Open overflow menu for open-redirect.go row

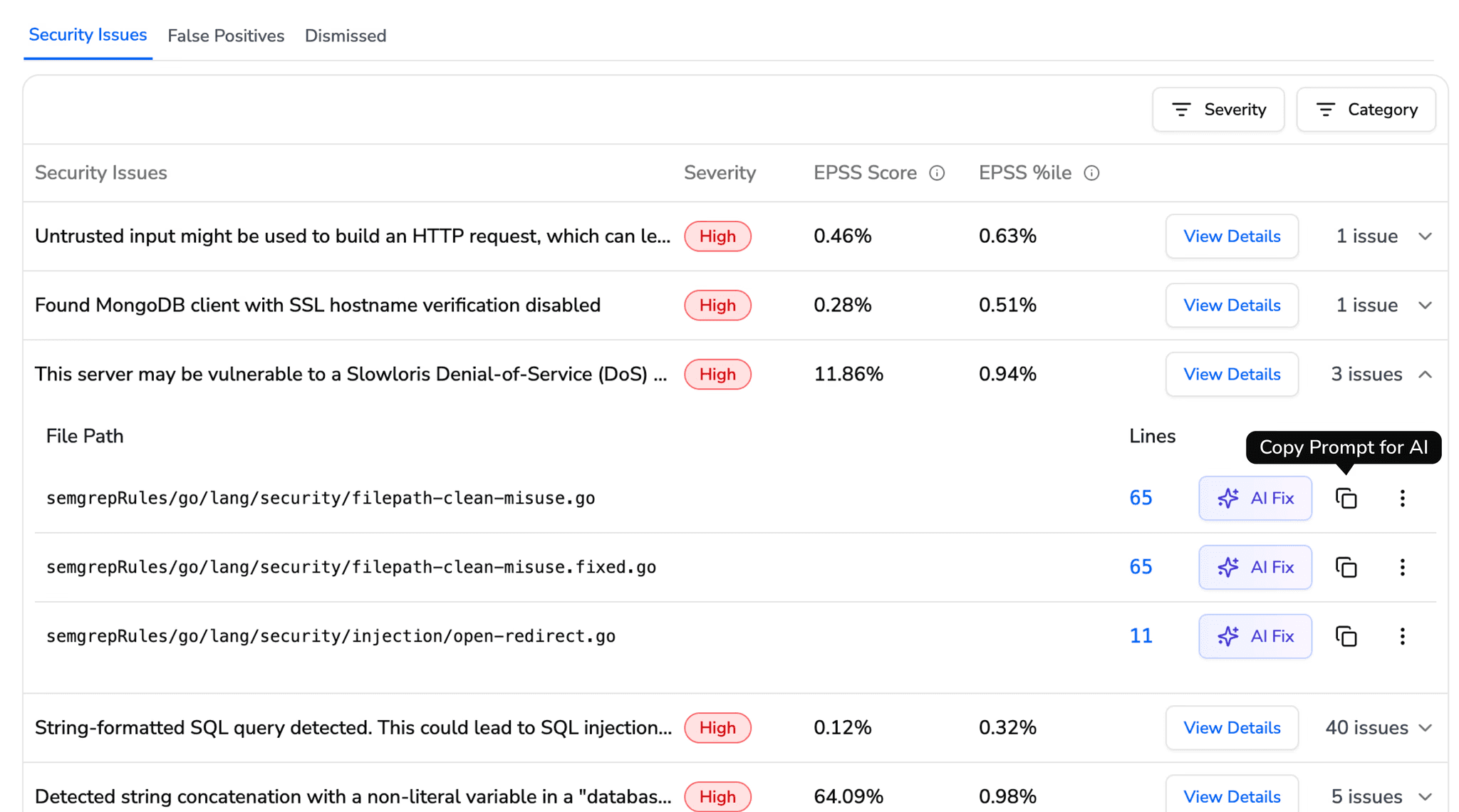point(1402,636)
